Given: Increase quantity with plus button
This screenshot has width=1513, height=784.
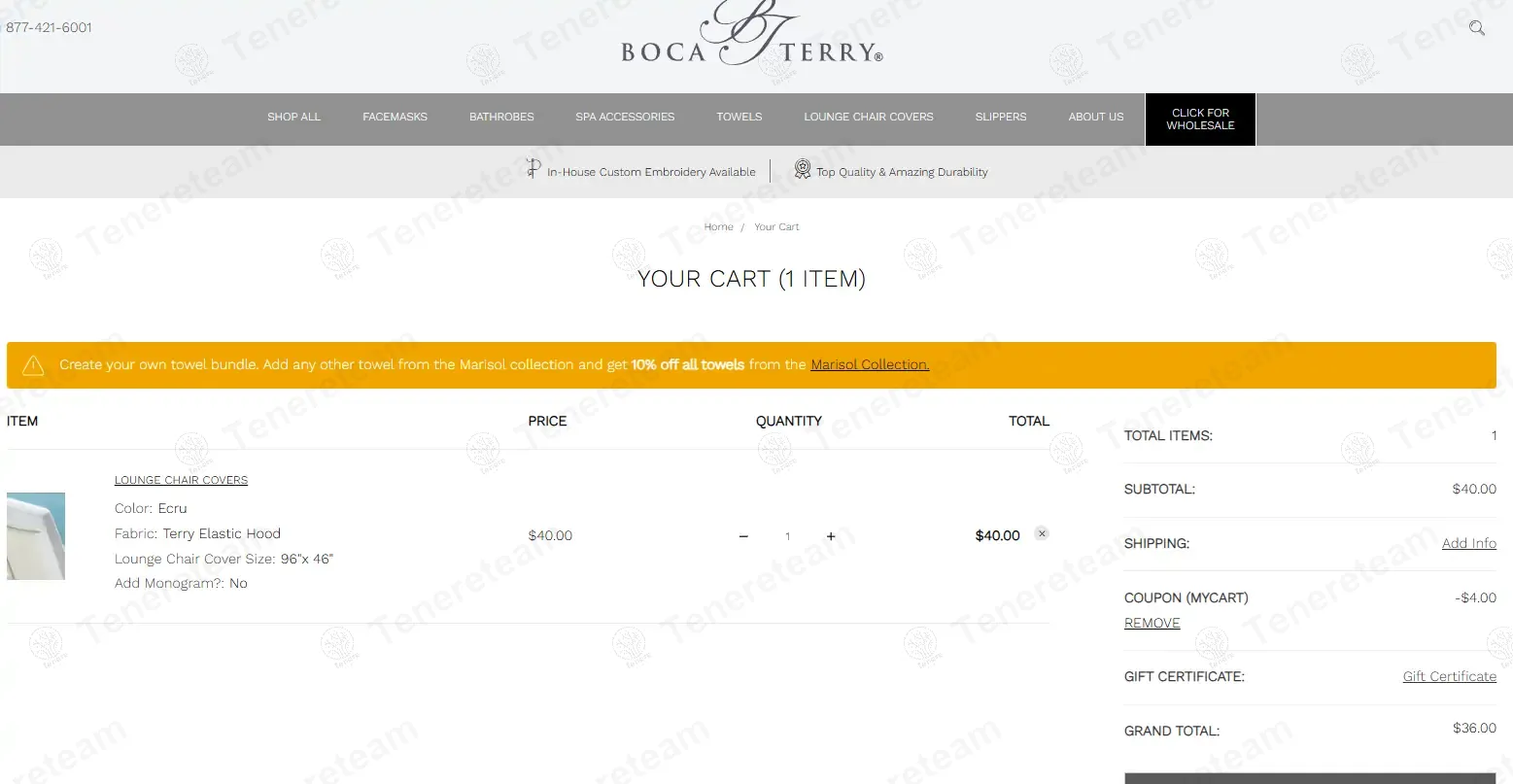Looking at the screenshot, I should (831, 536).
